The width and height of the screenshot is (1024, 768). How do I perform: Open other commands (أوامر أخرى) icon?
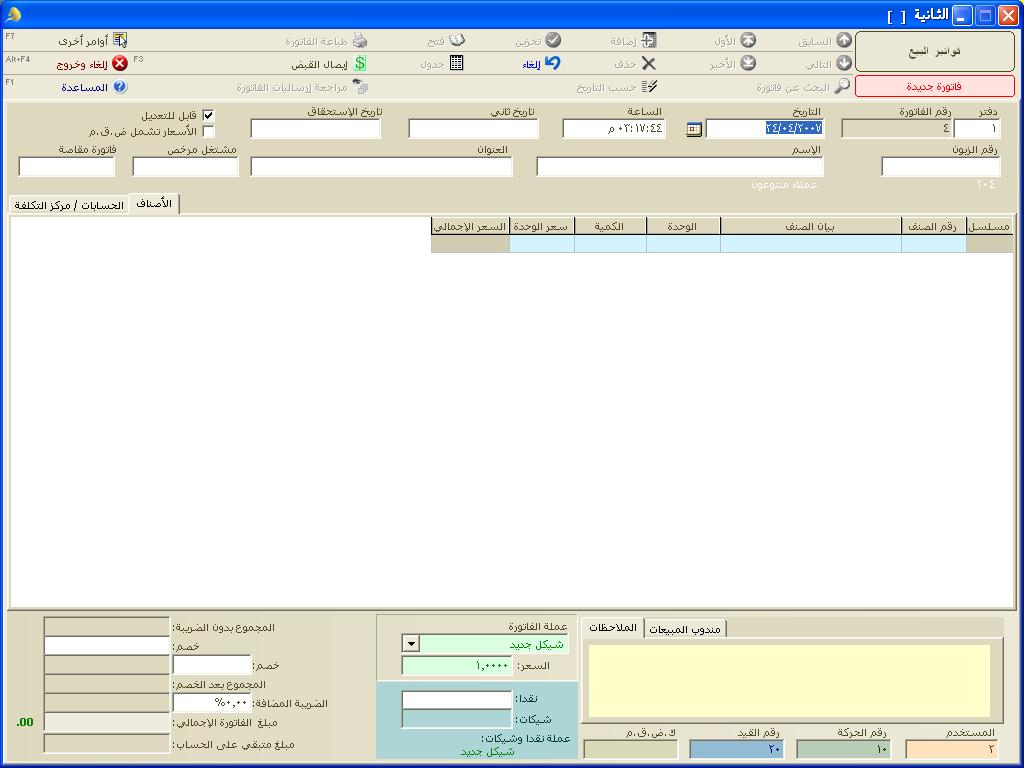coord(120,40)
